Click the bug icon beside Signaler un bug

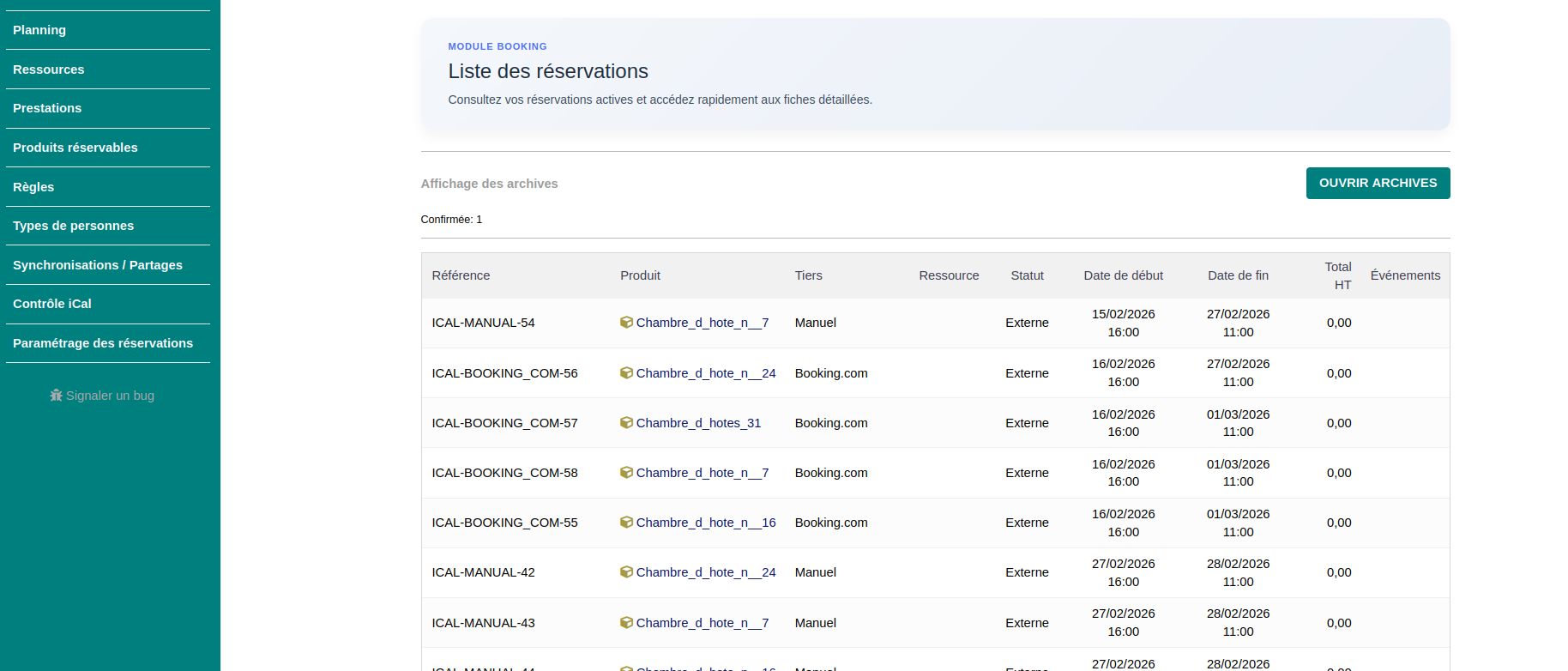pos(57,396)
